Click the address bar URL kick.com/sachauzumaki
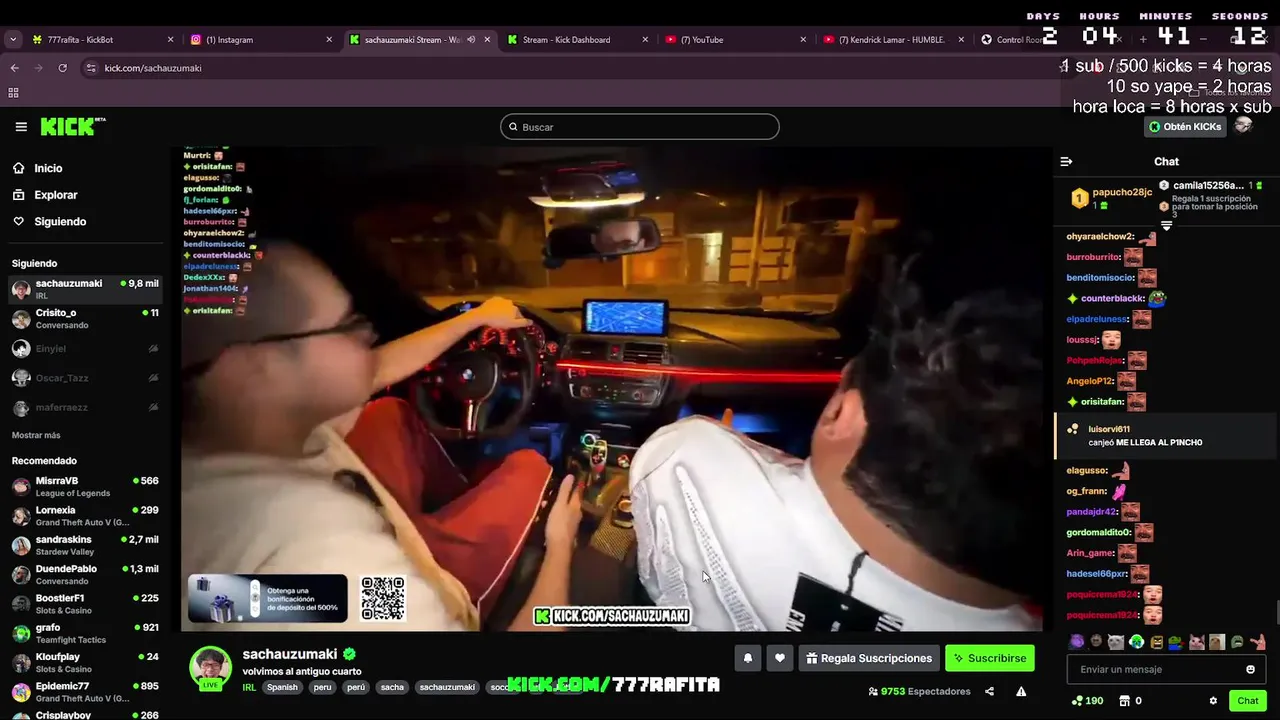The height and width of the screenshot is (720, 1280). click(153, 68)
